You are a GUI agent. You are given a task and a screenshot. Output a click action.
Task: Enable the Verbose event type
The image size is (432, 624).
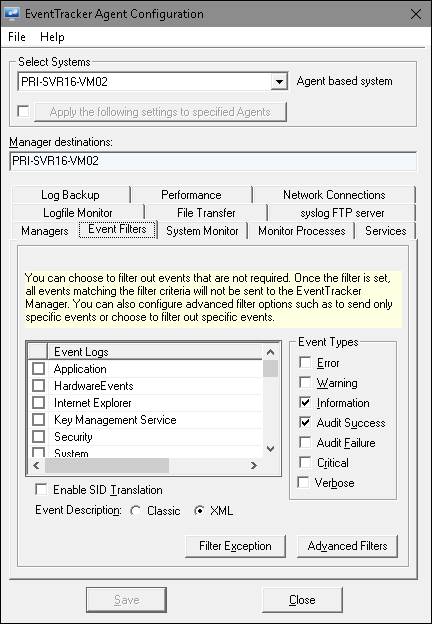pos(303,482)
